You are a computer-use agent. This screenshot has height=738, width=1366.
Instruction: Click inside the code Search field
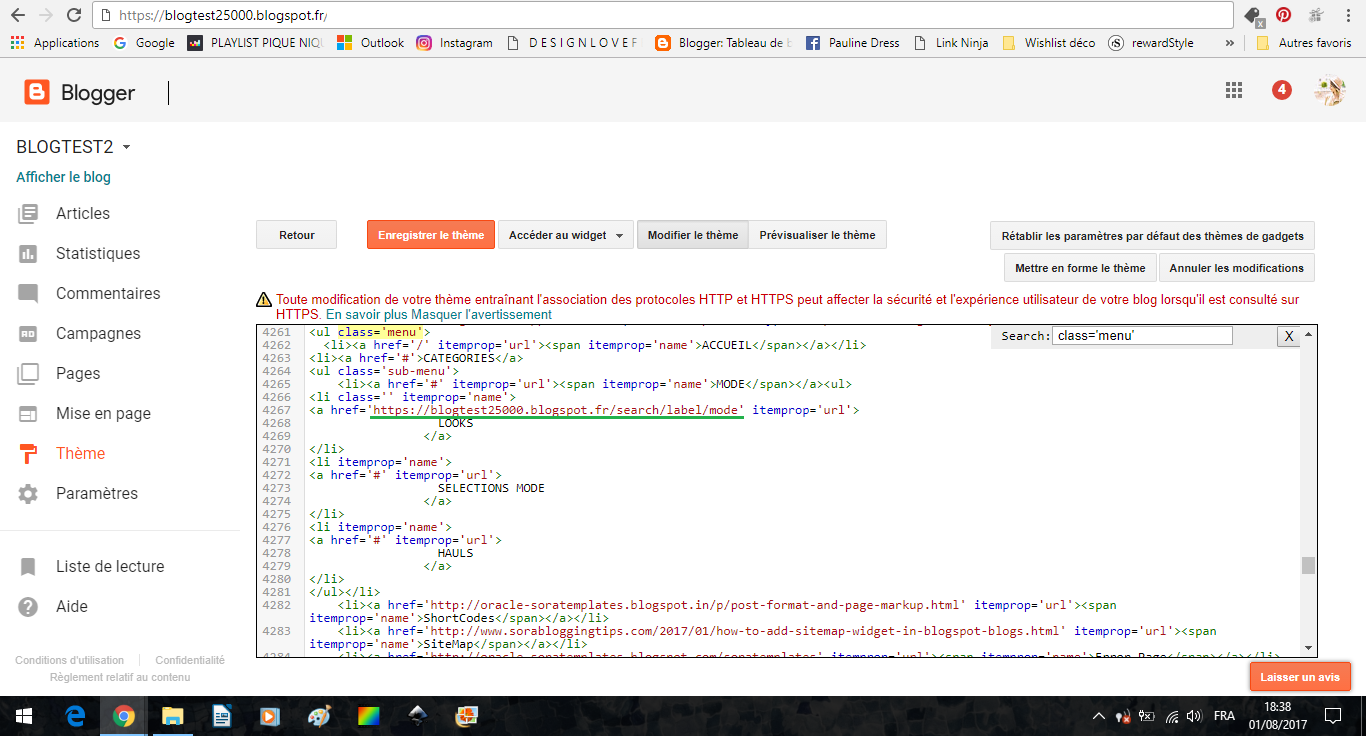pyautogui.click(x=1142, y=336)
